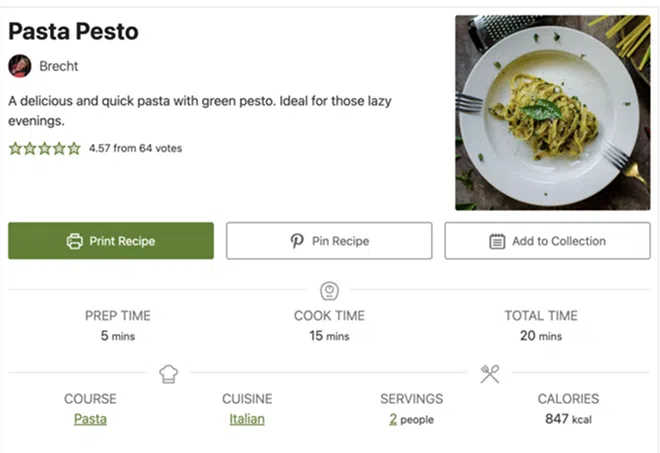Click the servings number 2 link
660x453 pixels.
[393, 419]
